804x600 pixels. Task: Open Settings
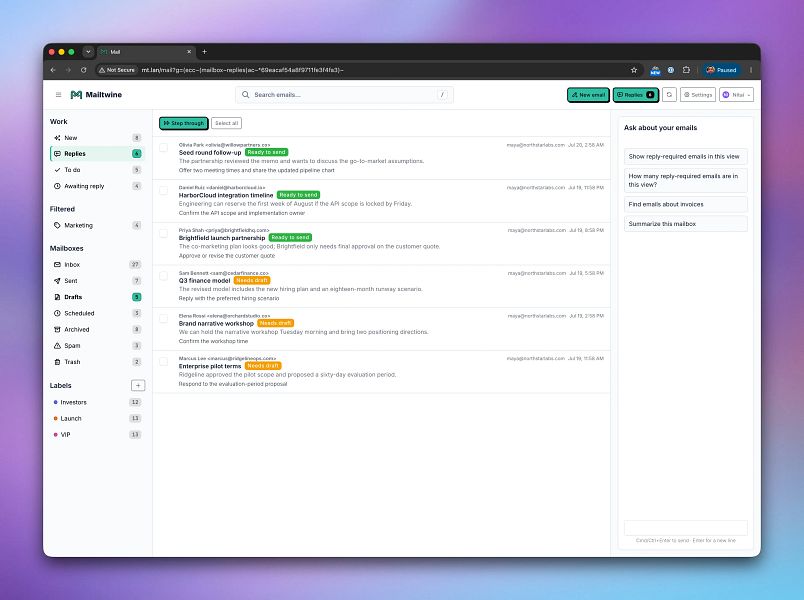pos(698,95)
